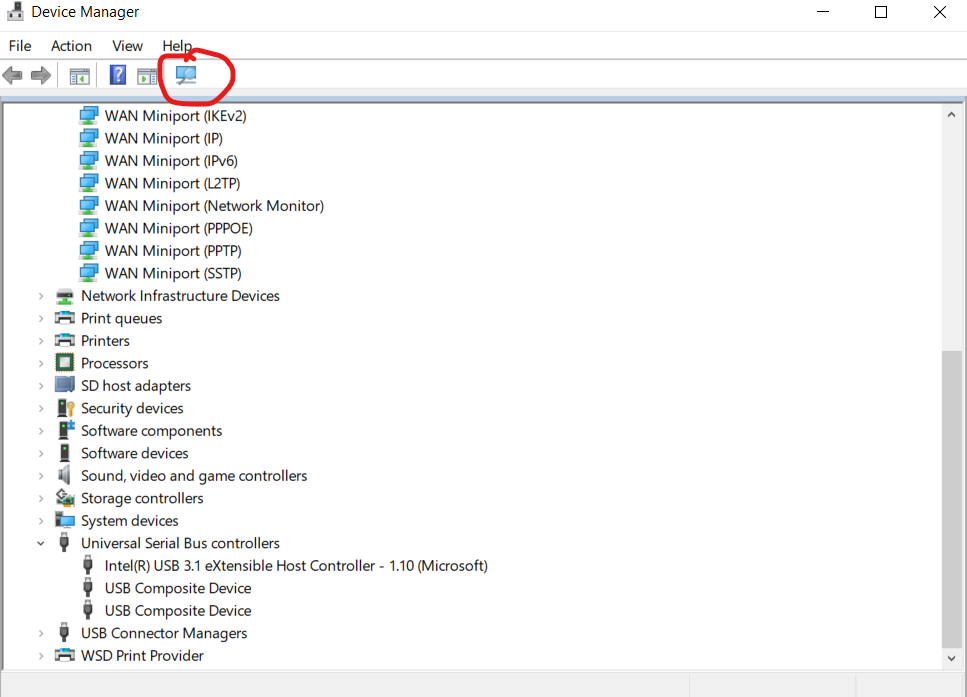This screenshot has height=697, width=967.
Task: Expand the Printers node
Action: point(41,341)
